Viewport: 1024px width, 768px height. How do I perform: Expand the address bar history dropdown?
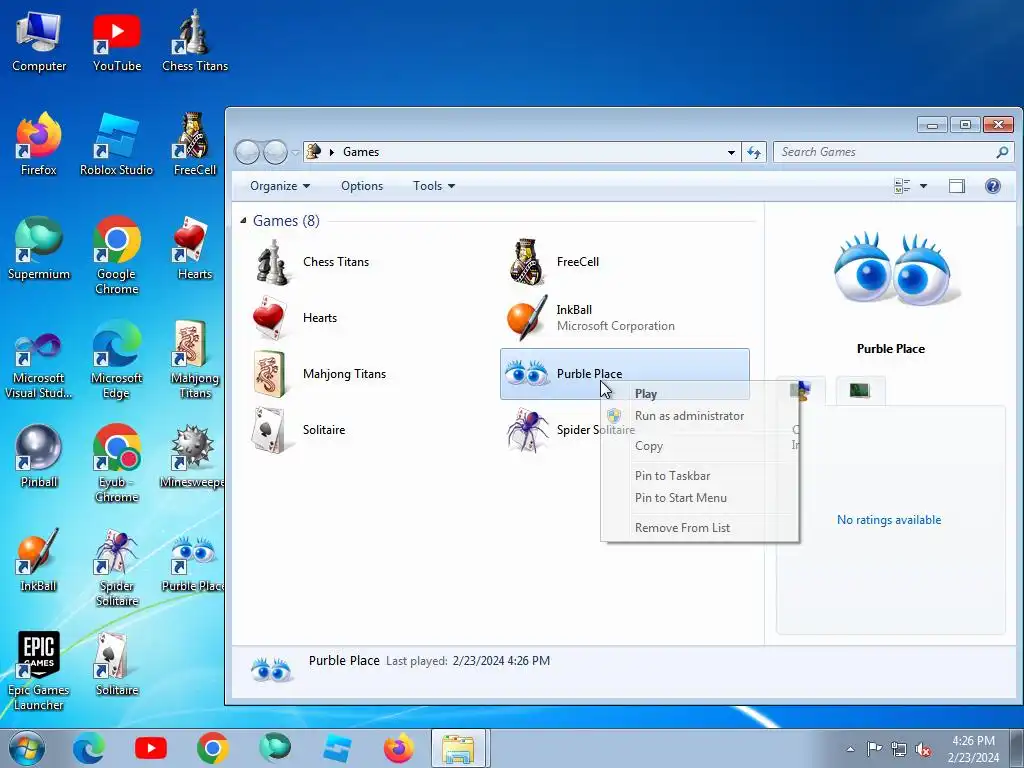[x=731, y=152]
